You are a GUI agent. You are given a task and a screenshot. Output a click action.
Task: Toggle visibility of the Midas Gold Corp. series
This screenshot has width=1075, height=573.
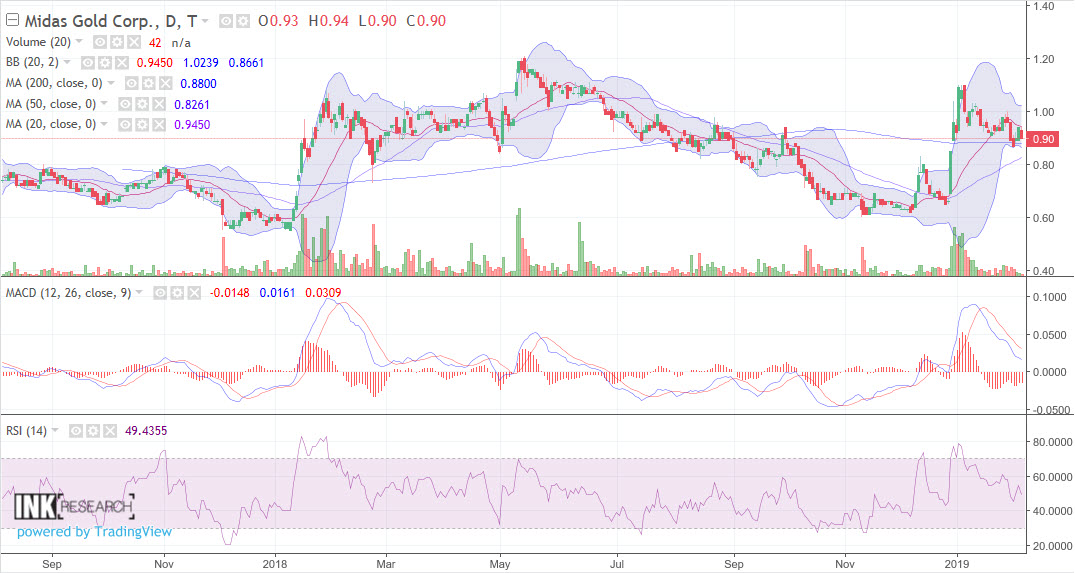point(226,21)
